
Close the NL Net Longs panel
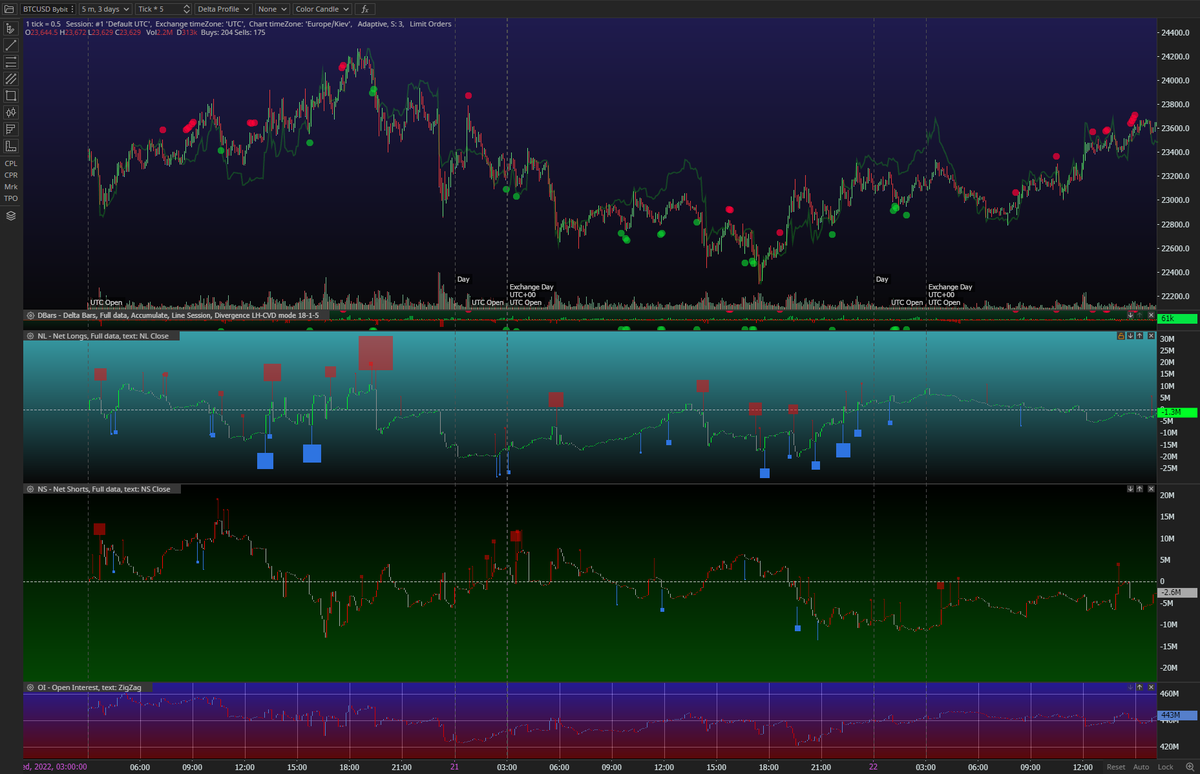tap(1150, 336)
